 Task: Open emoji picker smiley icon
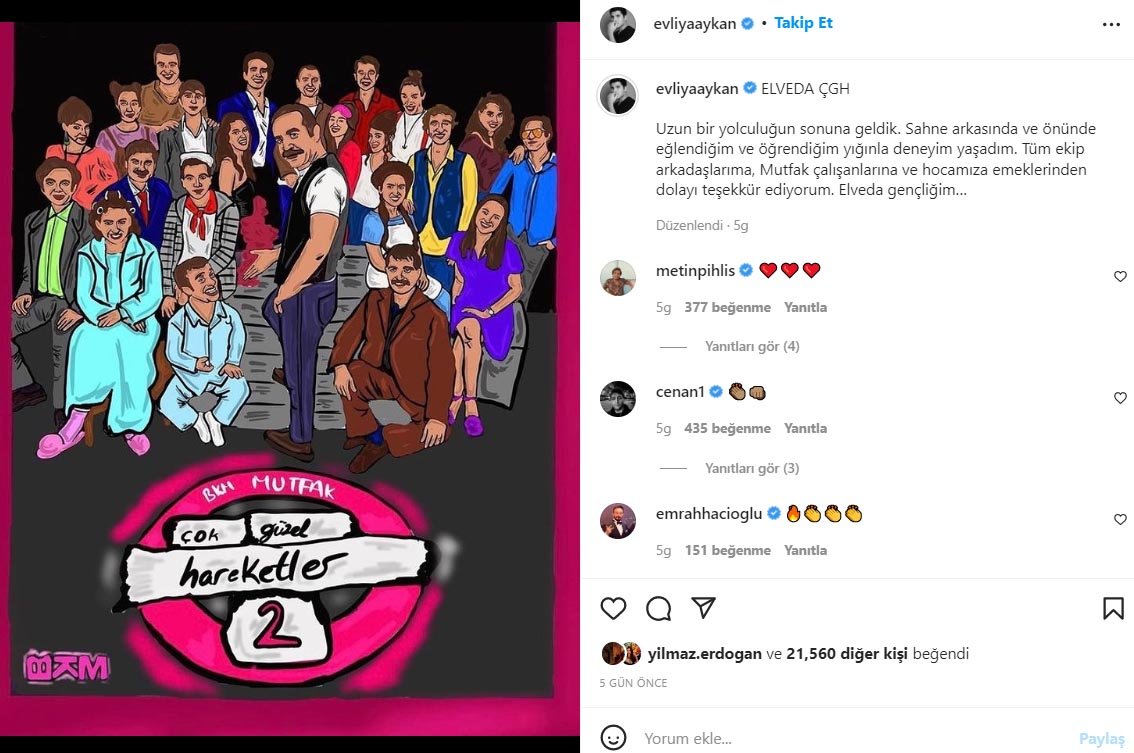[613, 738]
